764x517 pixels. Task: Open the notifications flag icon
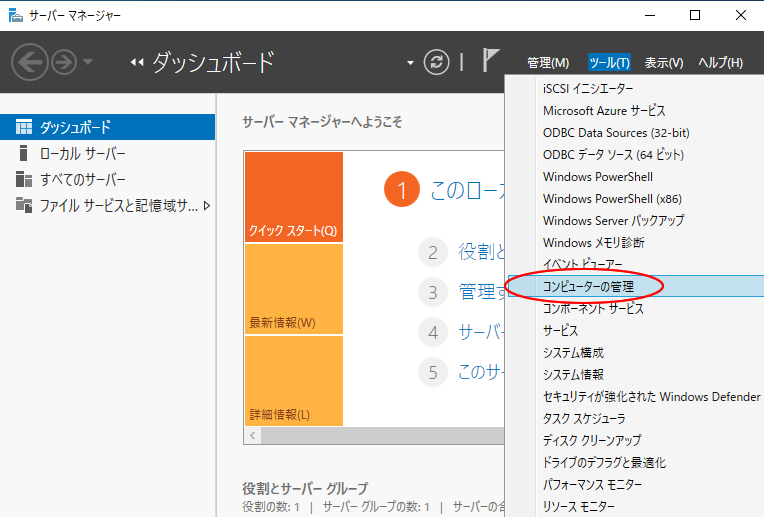click(490, 60)
